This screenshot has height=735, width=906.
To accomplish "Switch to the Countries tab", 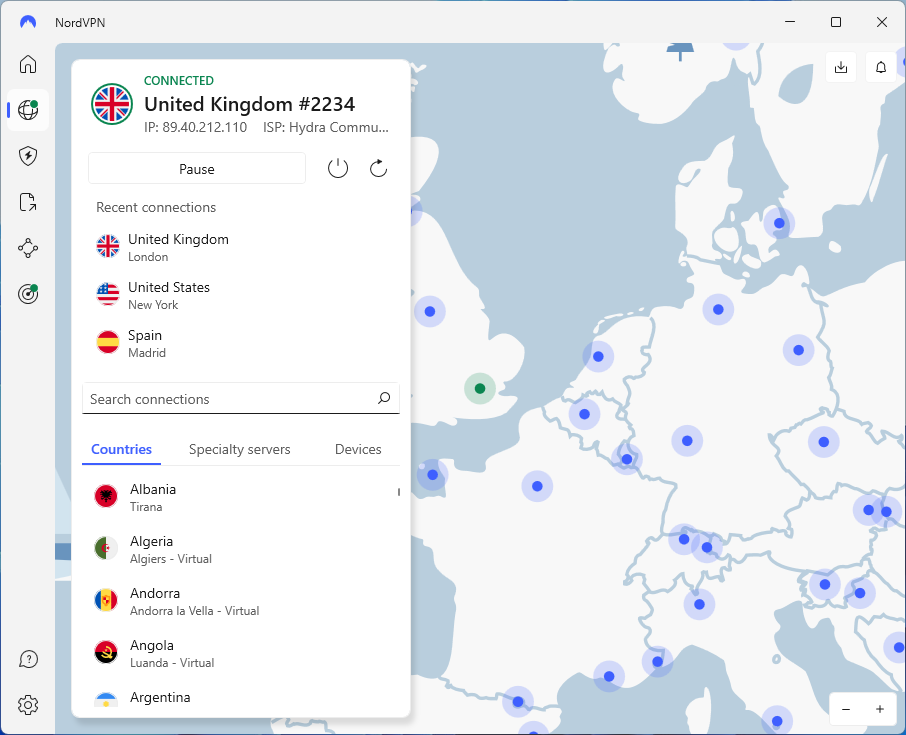I will [x=121, y=450].
